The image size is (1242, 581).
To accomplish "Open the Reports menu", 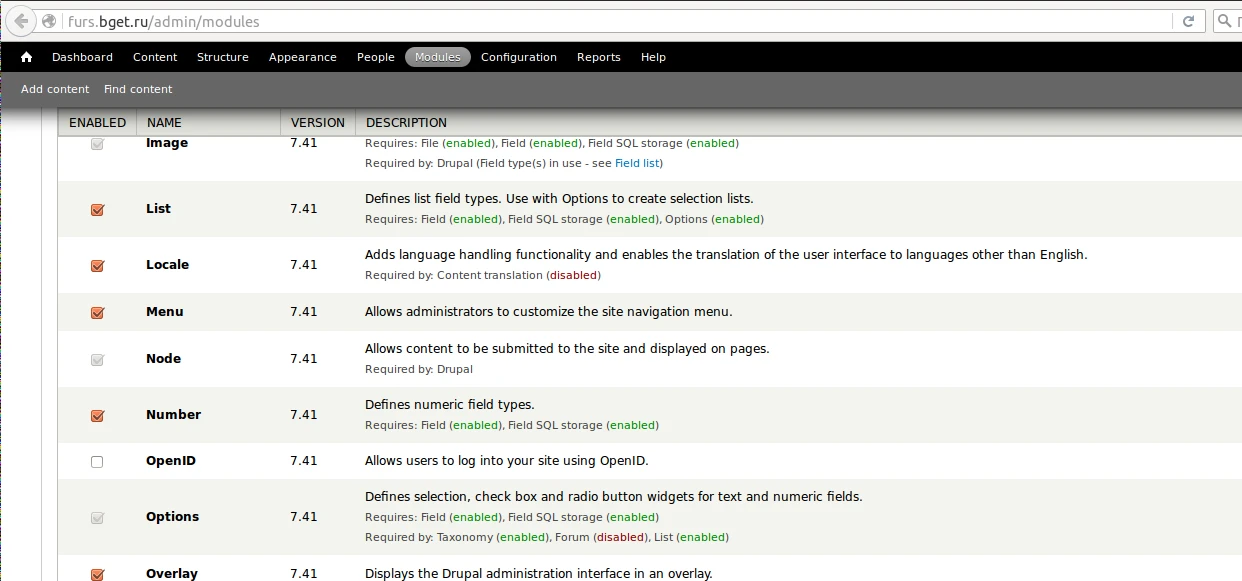I will [x=598, y=57].
